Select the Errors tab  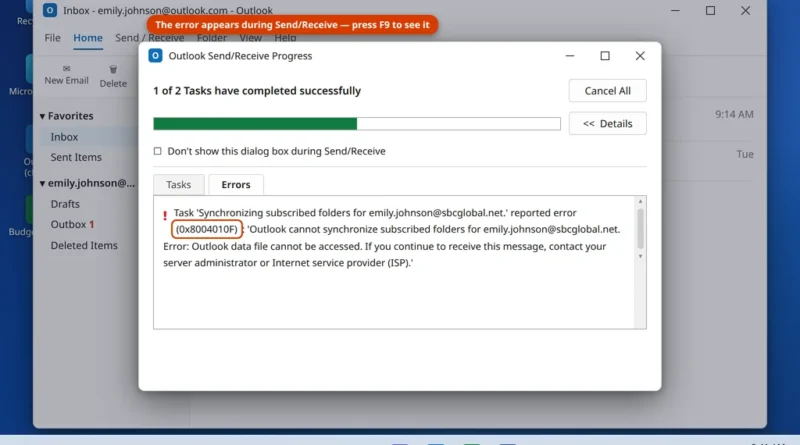coord(236,185)
